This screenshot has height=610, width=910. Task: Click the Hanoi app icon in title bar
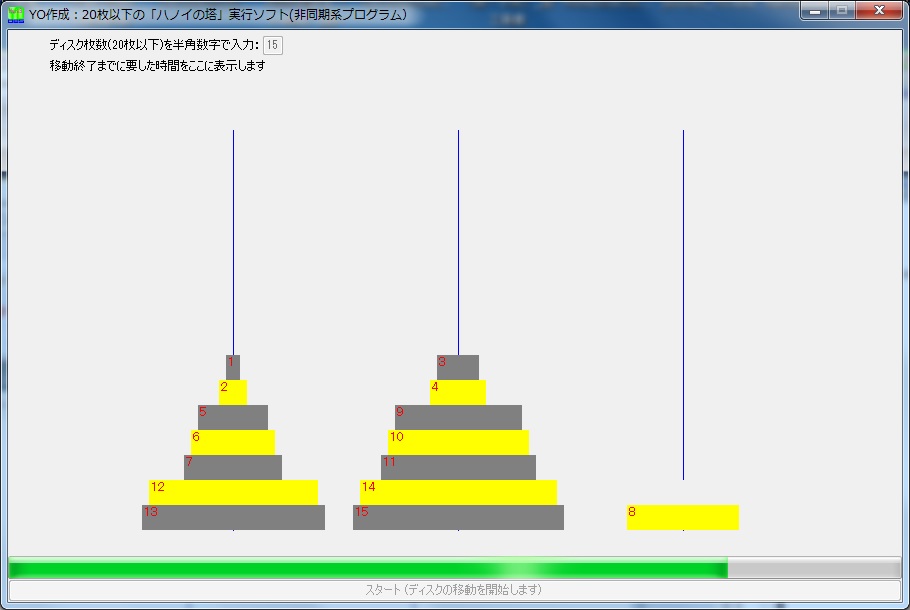tap(15, 14)
